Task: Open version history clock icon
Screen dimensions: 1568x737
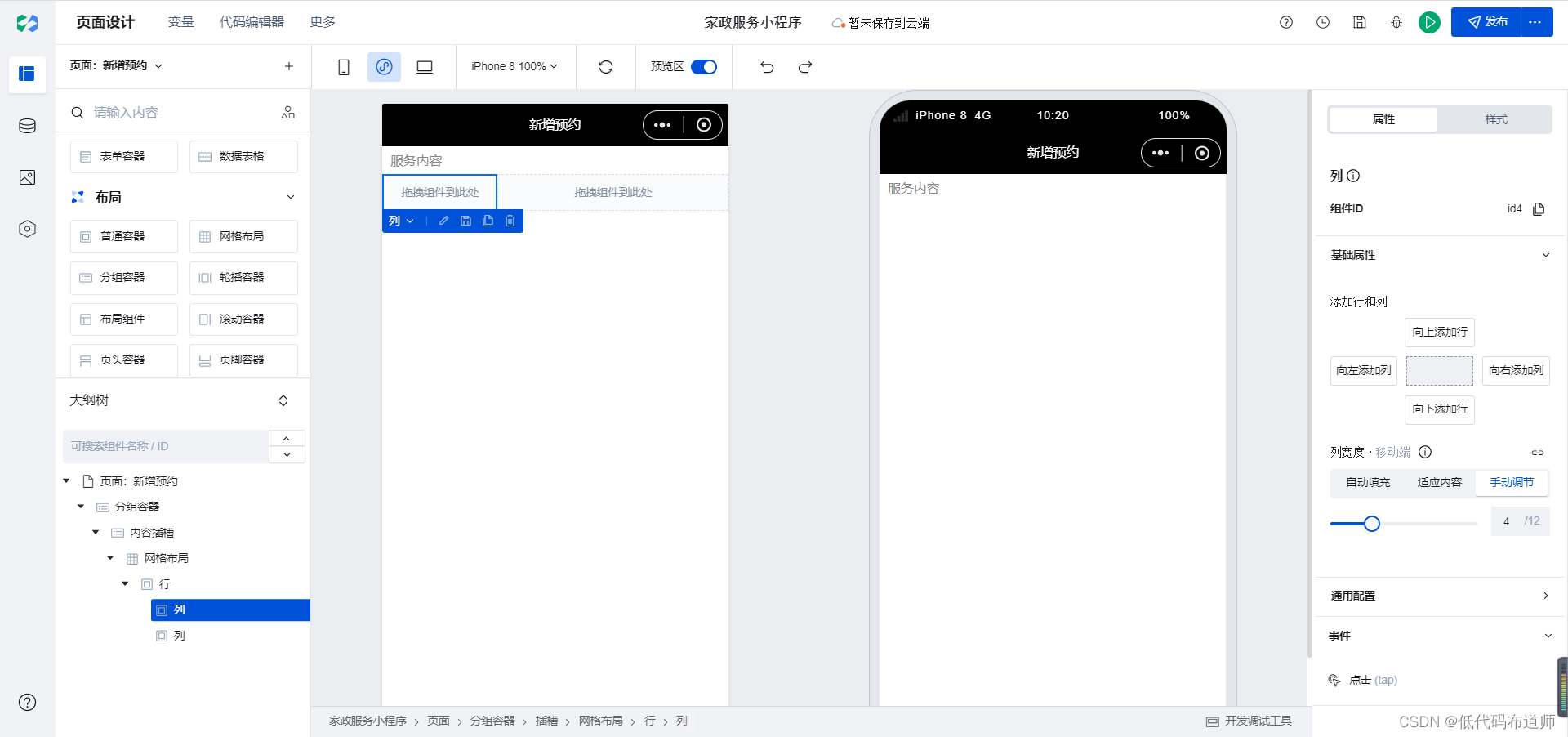Action: [x=1323, y=22]
